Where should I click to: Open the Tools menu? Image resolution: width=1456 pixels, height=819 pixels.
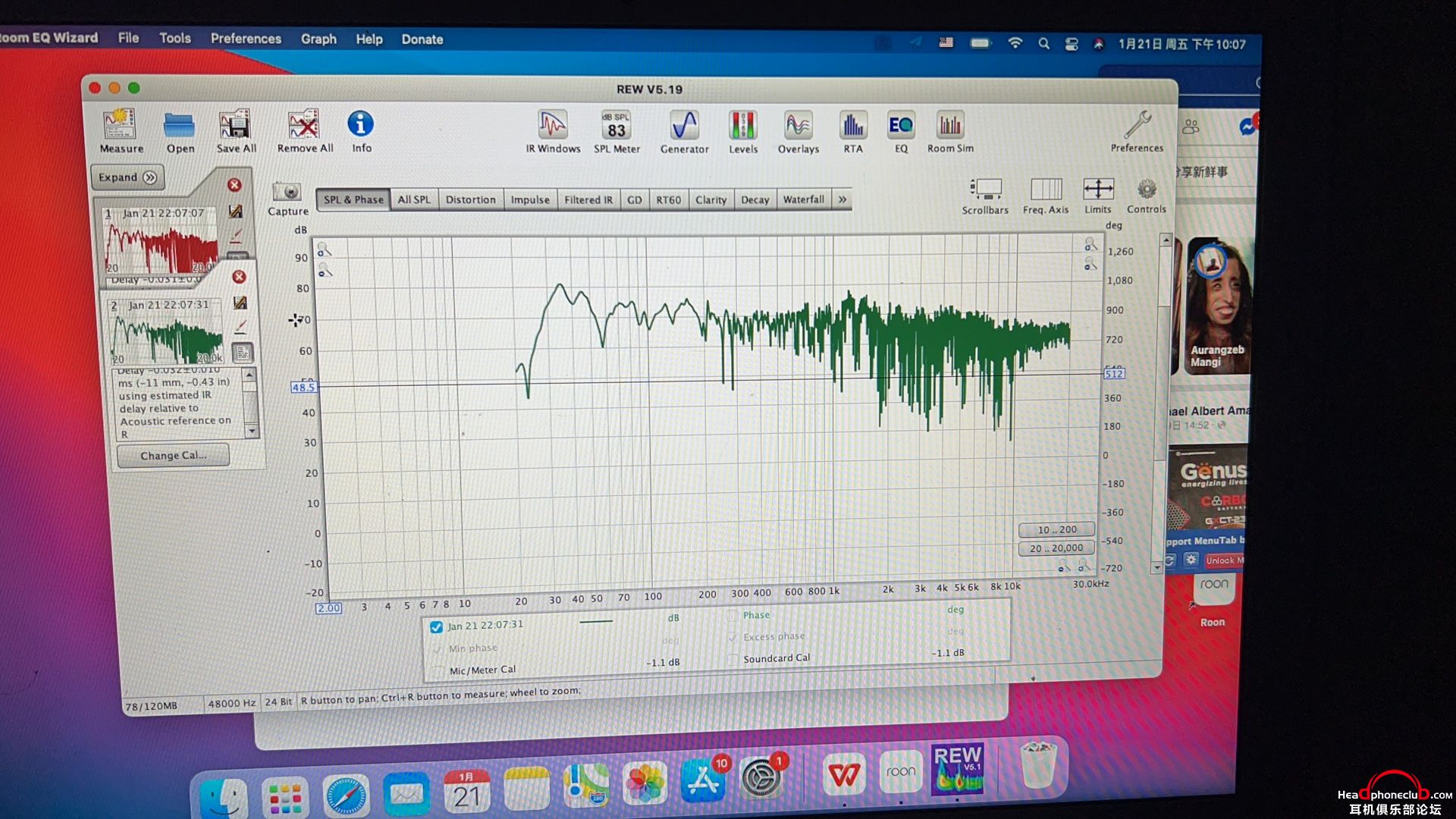point(174,38)
